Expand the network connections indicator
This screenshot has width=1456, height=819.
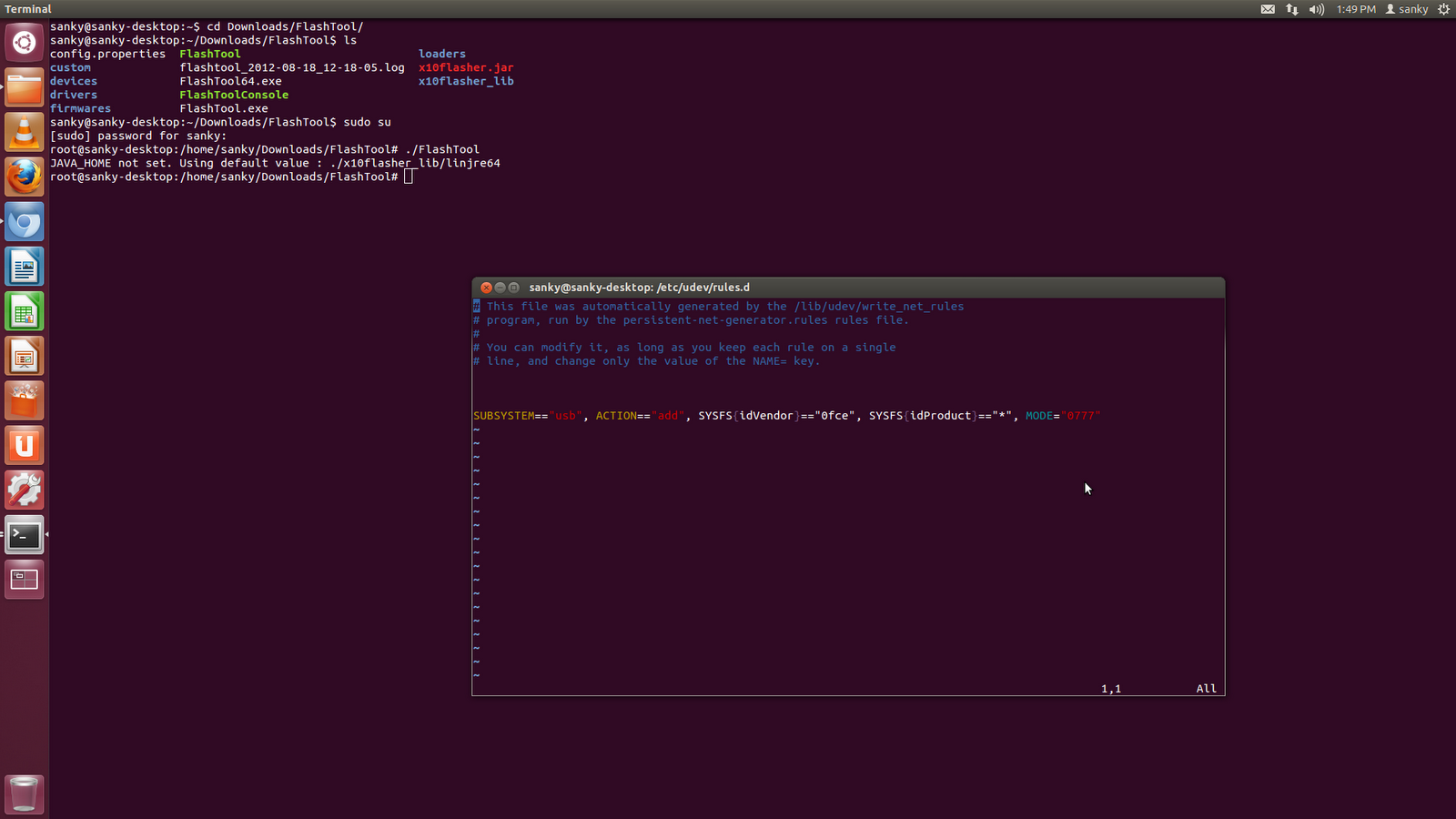pyautogui.click(x=1292, y=9)
